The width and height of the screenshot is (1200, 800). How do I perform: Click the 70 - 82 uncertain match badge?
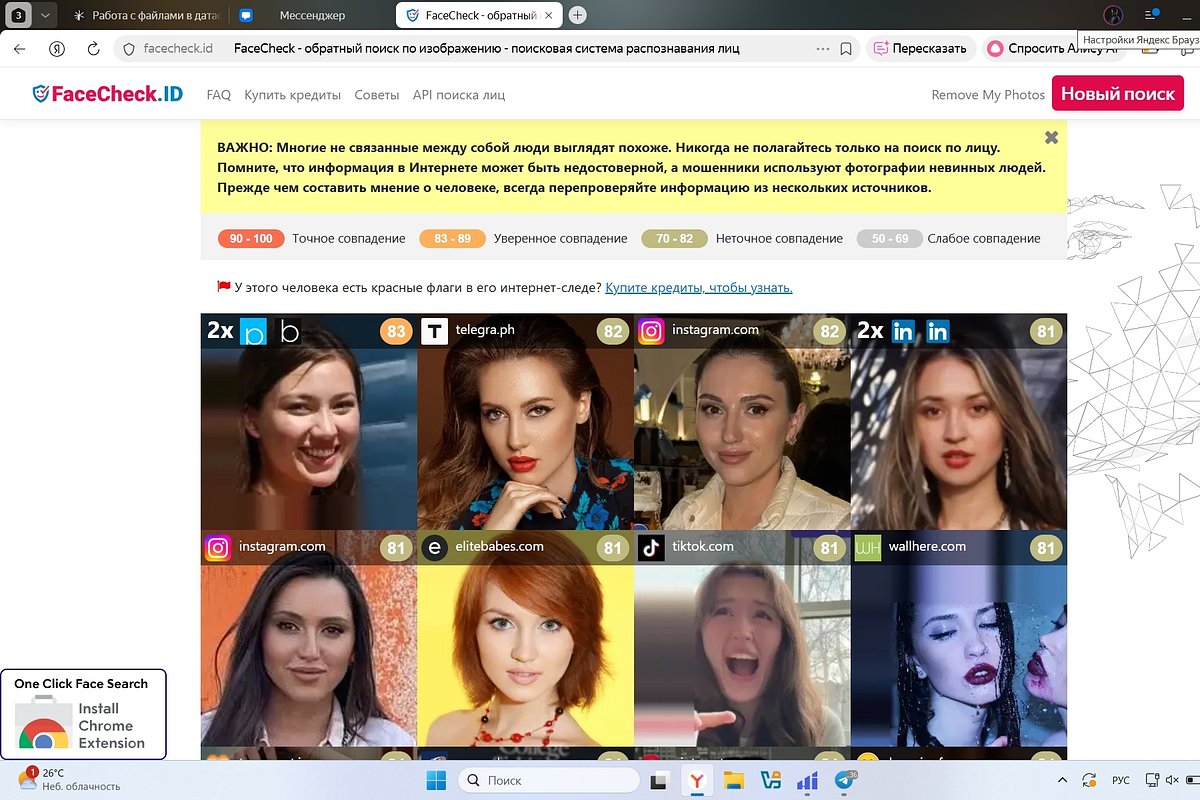click(674, 239)
